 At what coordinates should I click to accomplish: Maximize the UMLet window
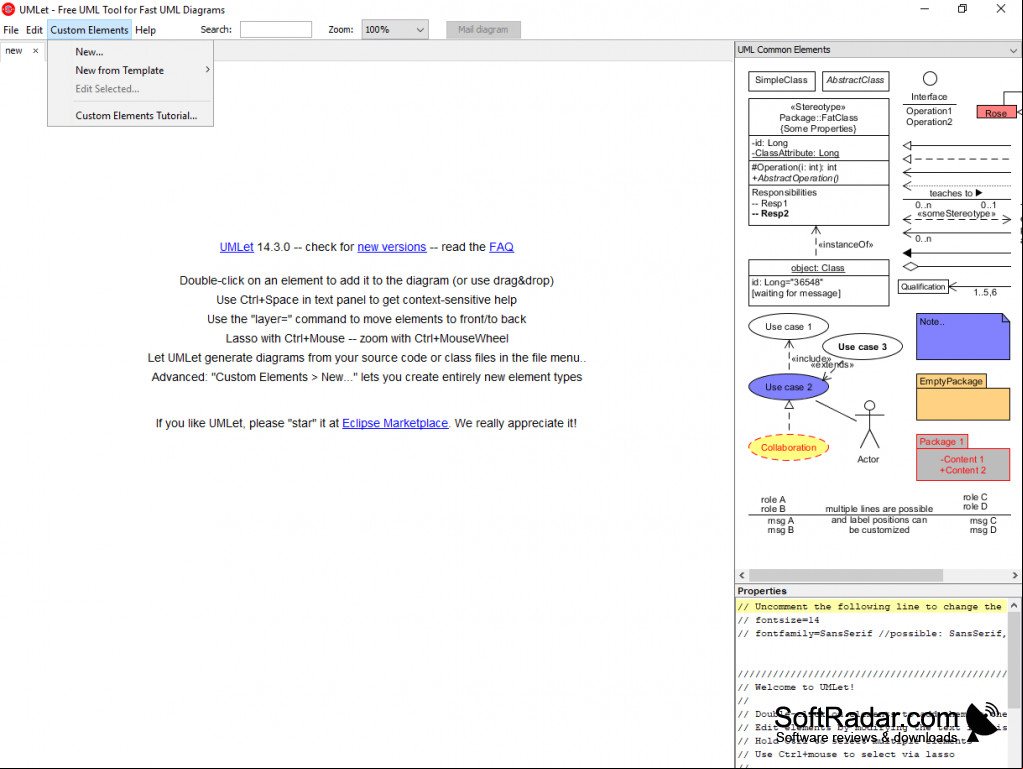(x=962, y=9)
